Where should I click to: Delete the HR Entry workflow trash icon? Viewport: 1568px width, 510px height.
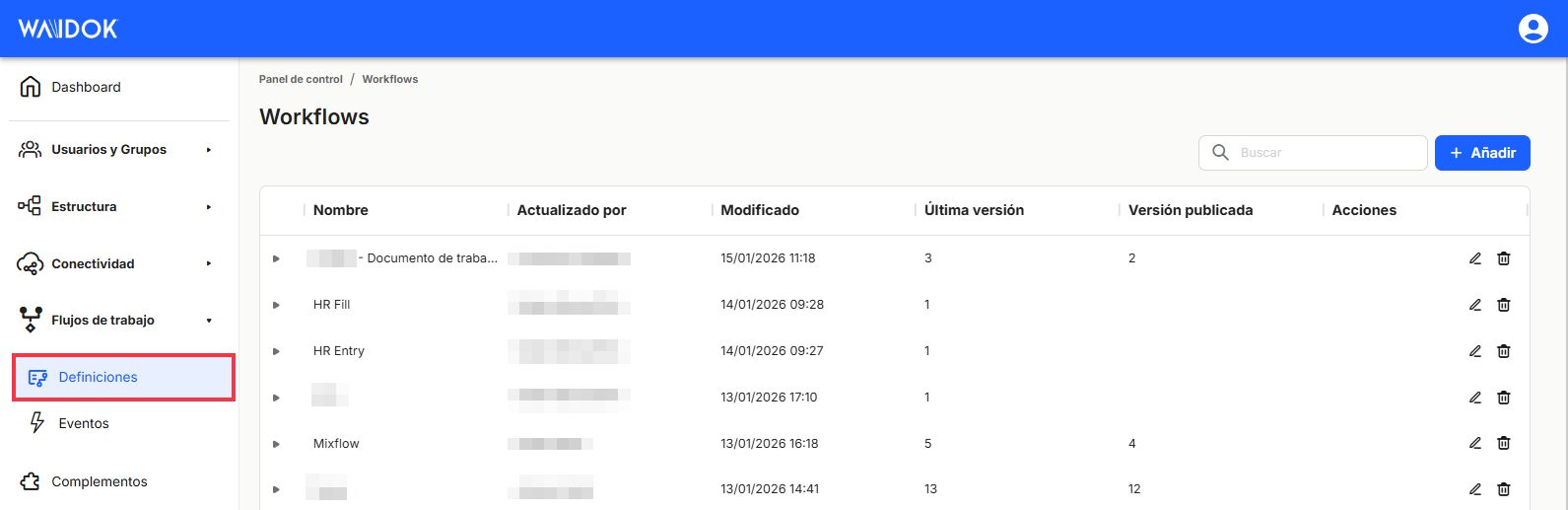1503,351
